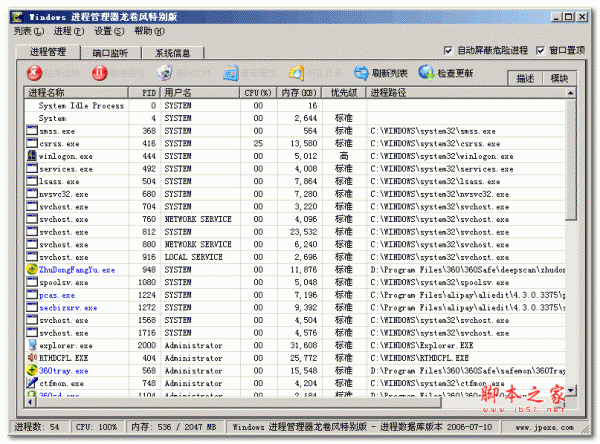The height and width of the screenshot is (444, 600).
Task: Click the ZhuDongFangYu.exe 360 icon
Action: [x=32, y=269]
